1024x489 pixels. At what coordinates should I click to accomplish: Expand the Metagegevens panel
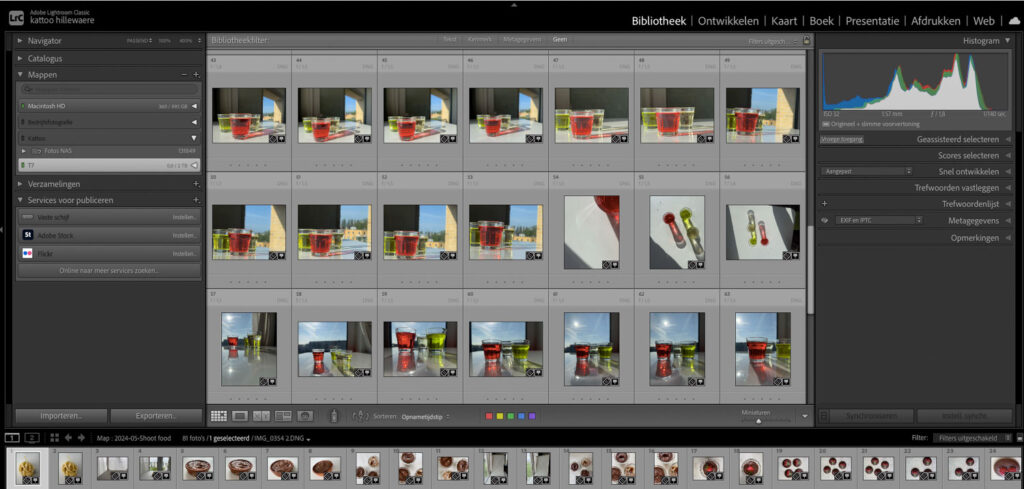coord(1008,221)
